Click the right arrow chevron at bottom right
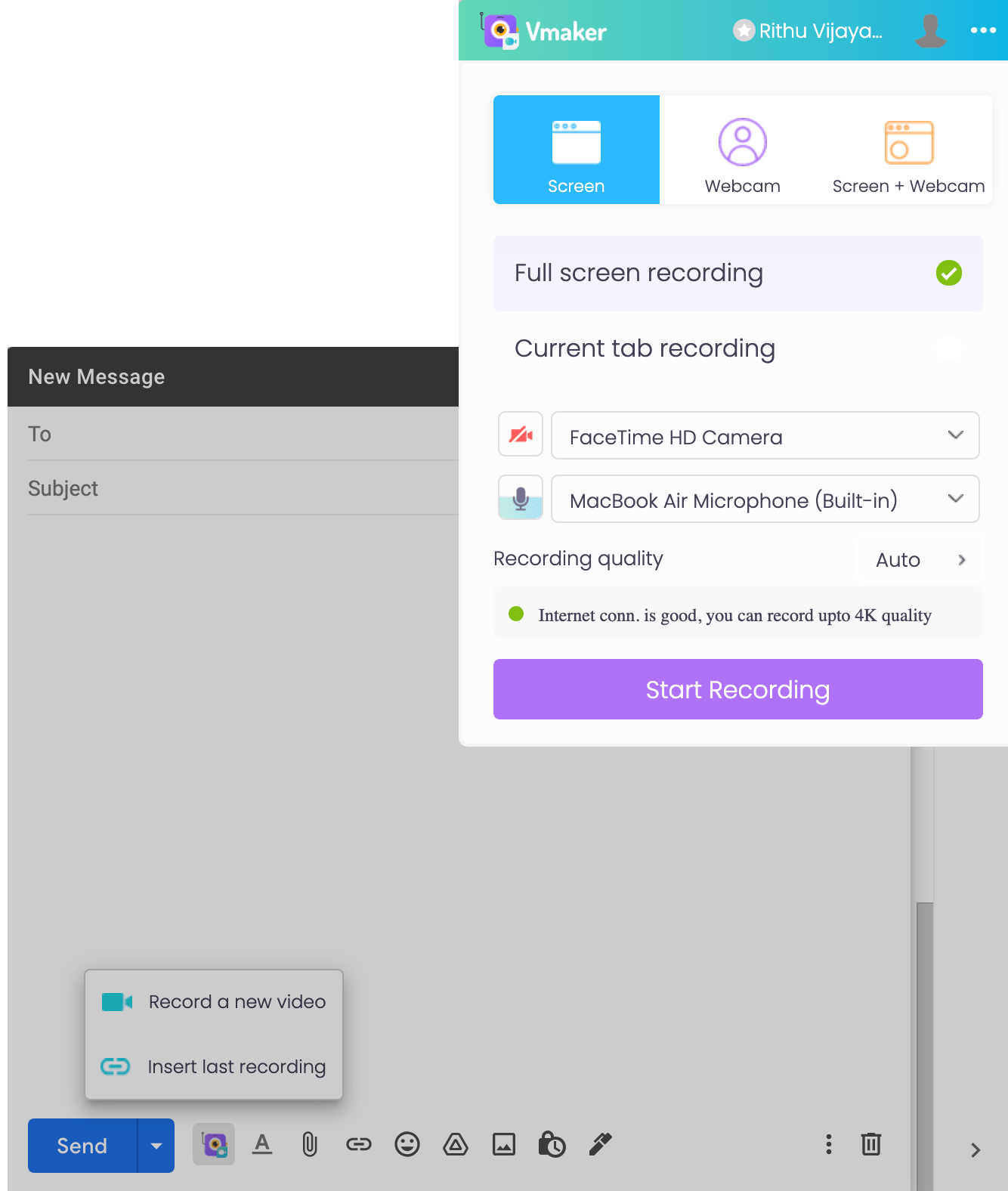 click(976, 1150)
